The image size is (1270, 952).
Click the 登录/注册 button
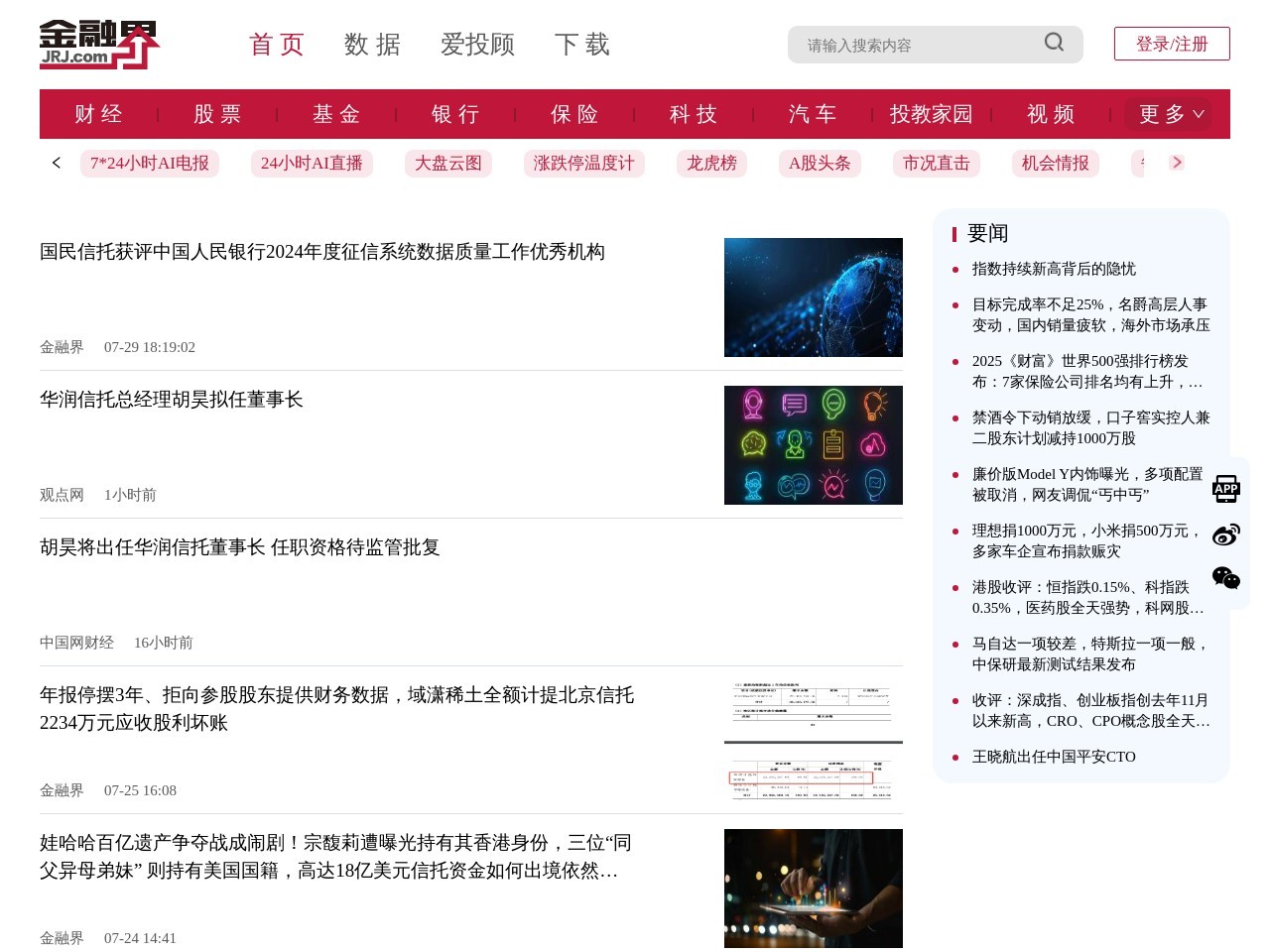pos(1172,44)
